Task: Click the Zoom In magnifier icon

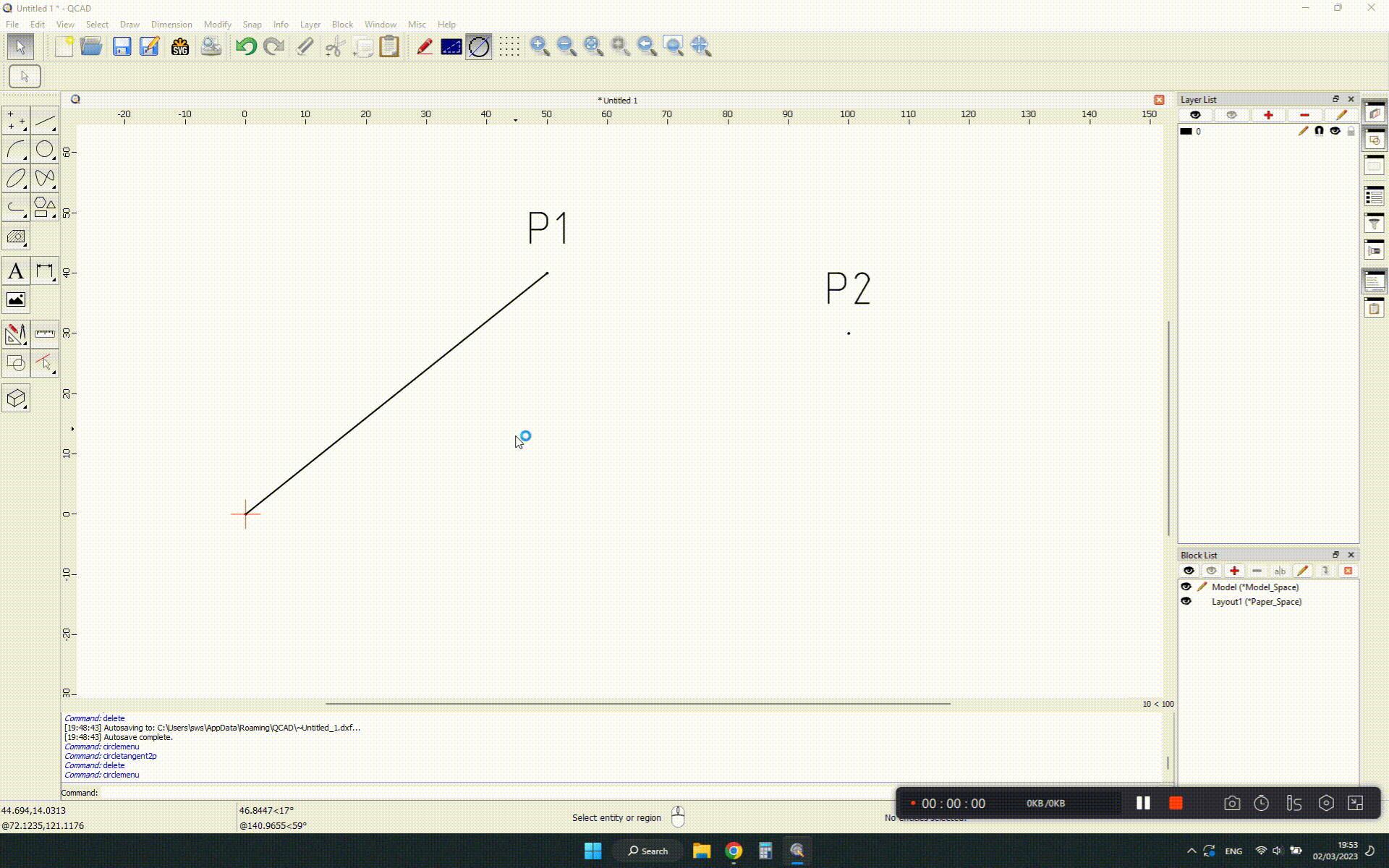Action: point(539,47)
